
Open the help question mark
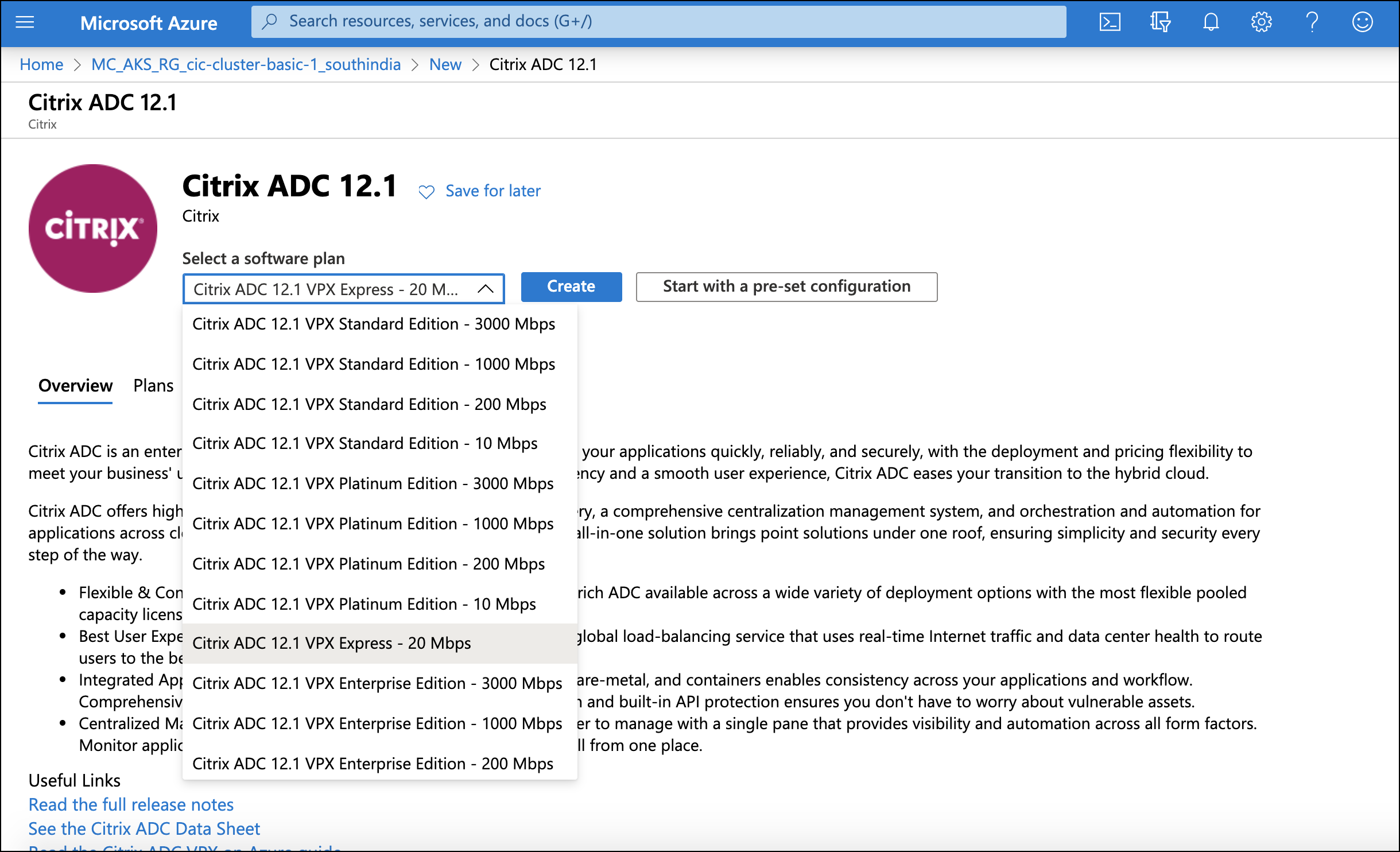click(x=1312, y=22)
